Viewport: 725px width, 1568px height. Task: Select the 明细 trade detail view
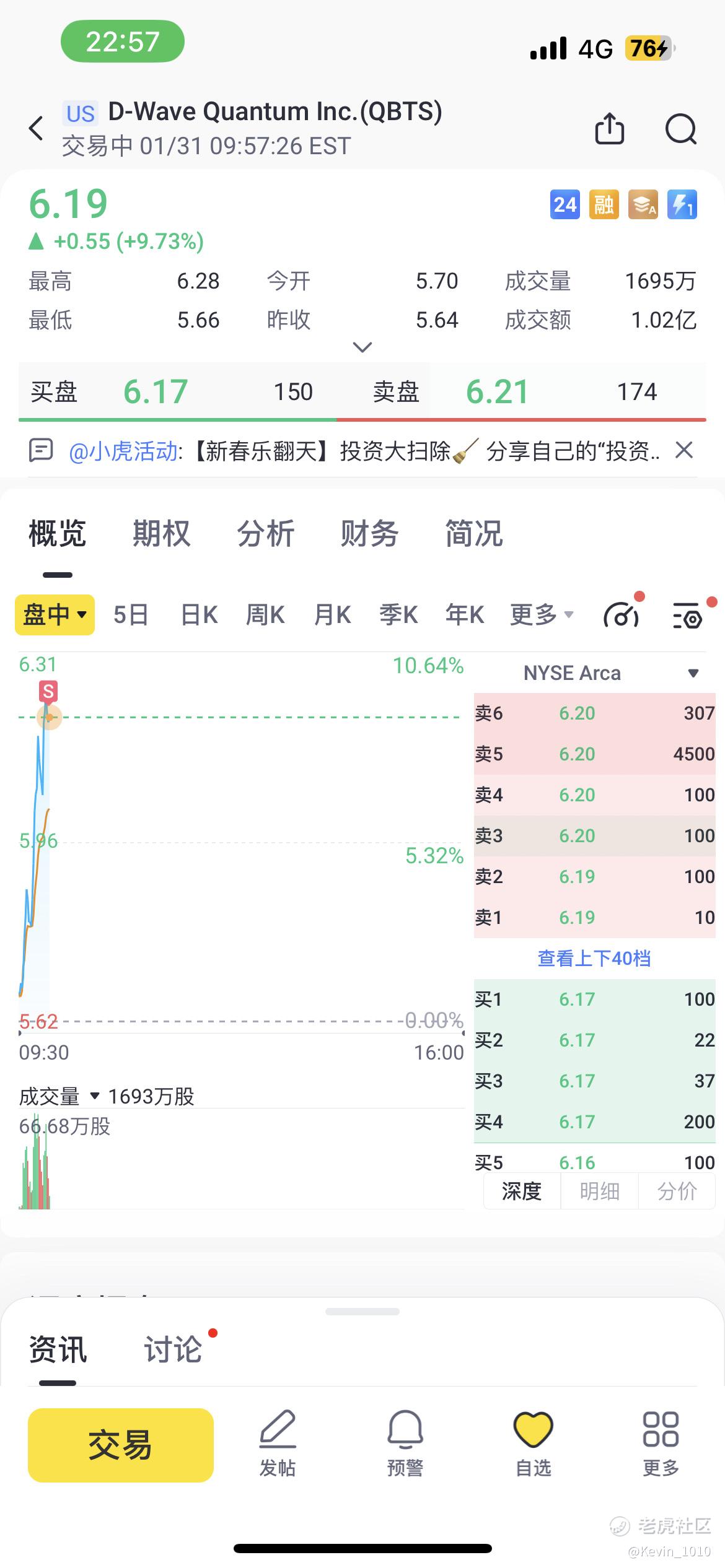click(x=599, y=1191)
